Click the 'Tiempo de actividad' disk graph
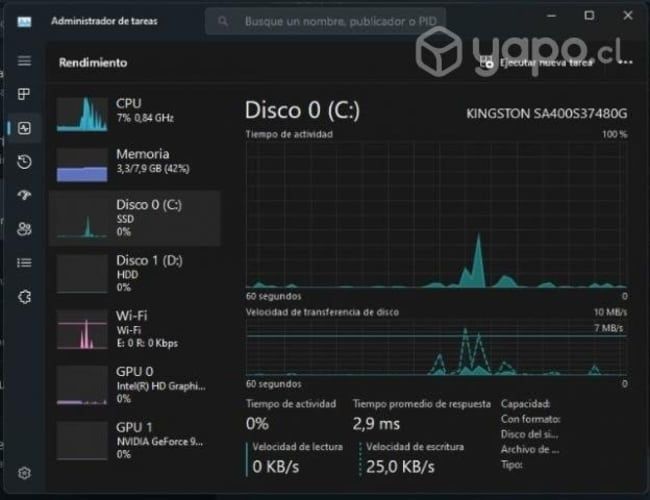650x500 pixels. click(x=436, y=215)
